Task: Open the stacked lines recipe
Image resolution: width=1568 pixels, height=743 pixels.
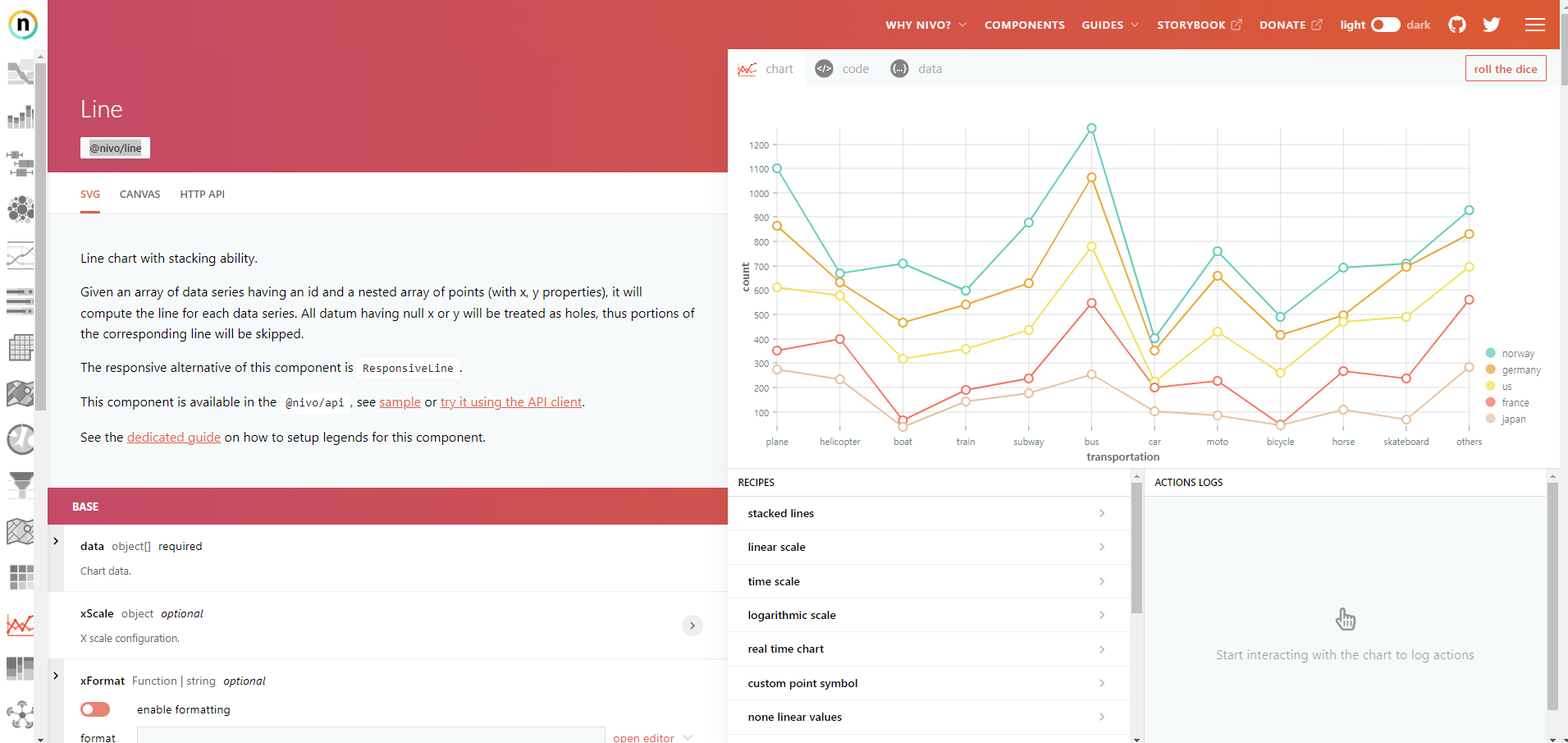Action: coord(928,513)
